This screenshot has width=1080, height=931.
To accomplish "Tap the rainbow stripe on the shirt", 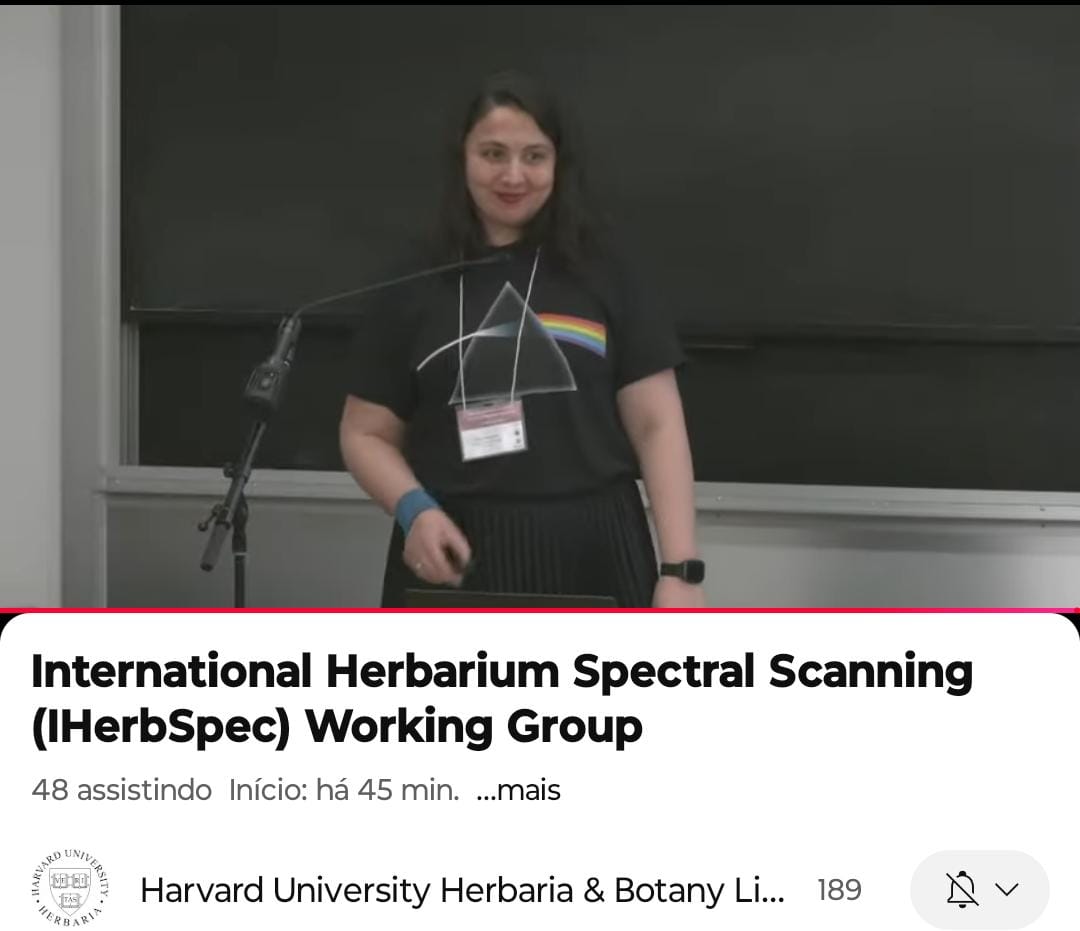I will 573,335.
